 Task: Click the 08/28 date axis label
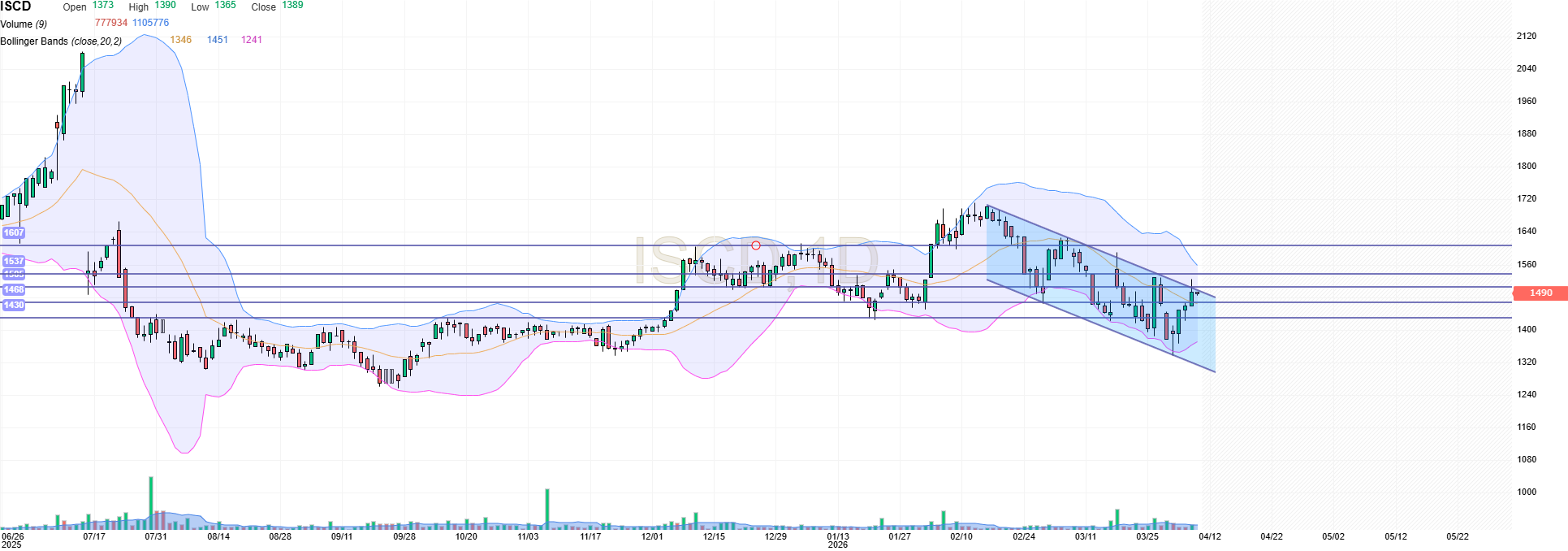[280, 536]
